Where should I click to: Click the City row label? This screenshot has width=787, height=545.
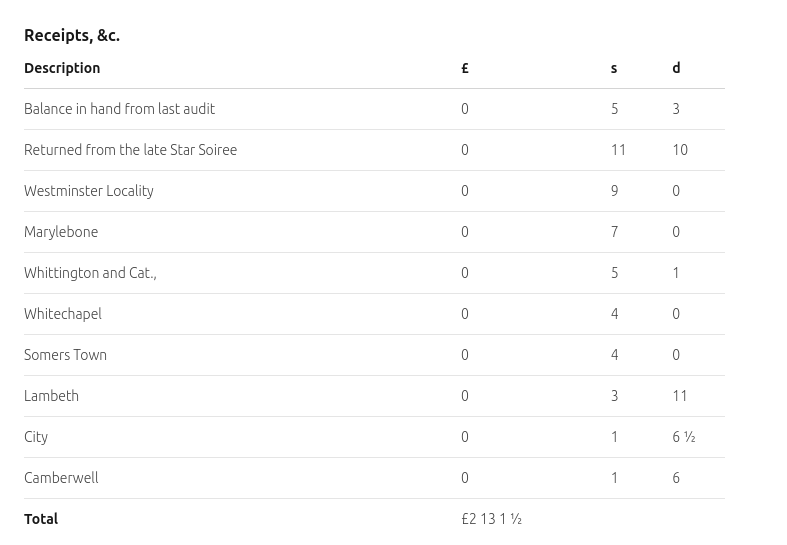(36, 437)
